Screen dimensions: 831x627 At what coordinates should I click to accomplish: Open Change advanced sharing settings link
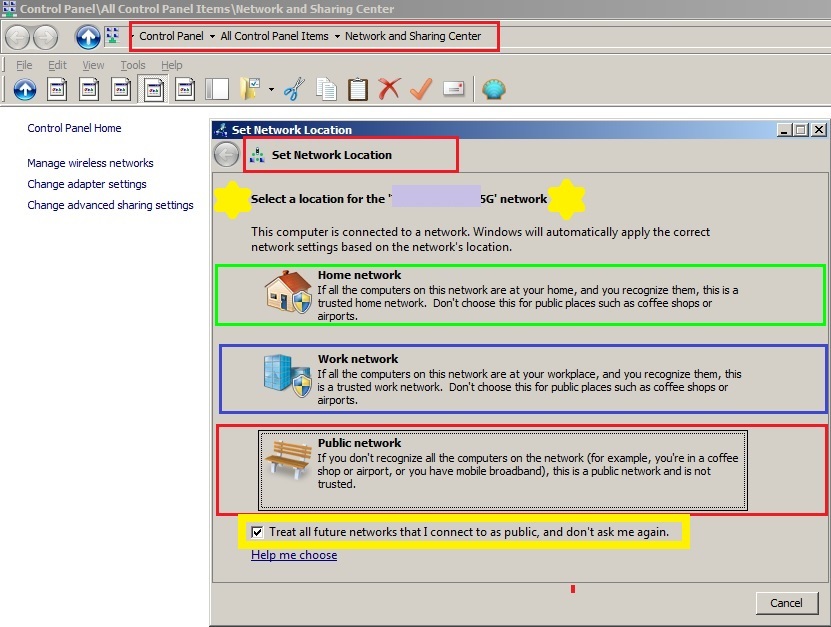point(110,205)
